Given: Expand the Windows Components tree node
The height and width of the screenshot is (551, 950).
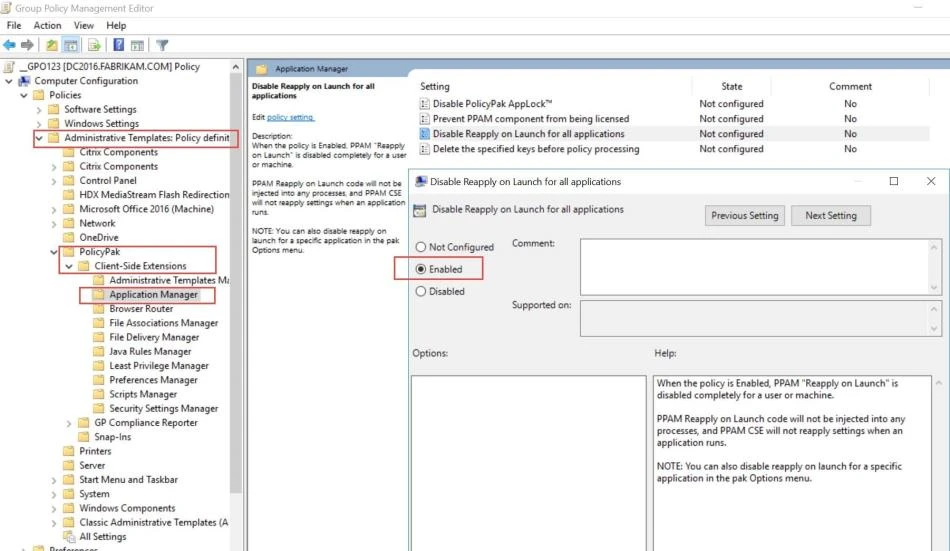Looking at the screenshot, I should click(x=54, y=508).
